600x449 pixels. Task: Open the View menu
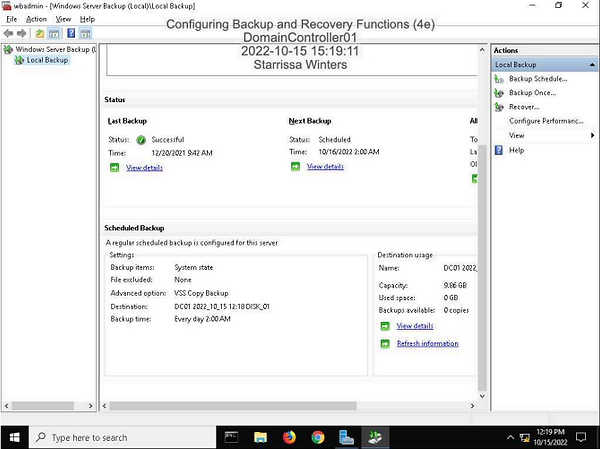[x=63, y=19]
